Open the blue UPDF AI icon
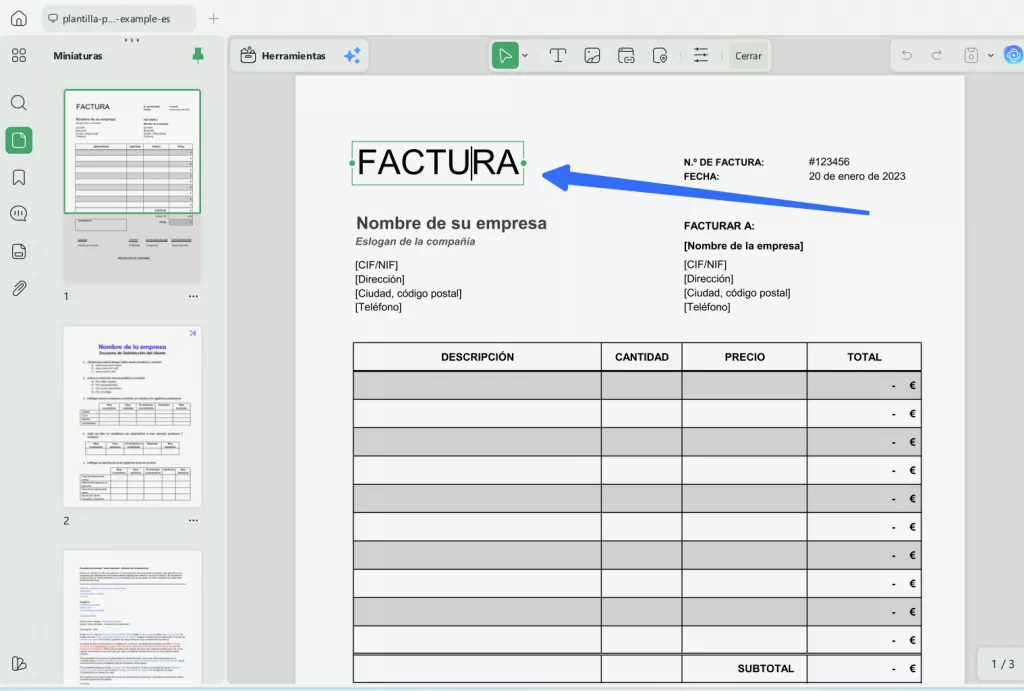1024x691 pixels. tap(1013, 56)
